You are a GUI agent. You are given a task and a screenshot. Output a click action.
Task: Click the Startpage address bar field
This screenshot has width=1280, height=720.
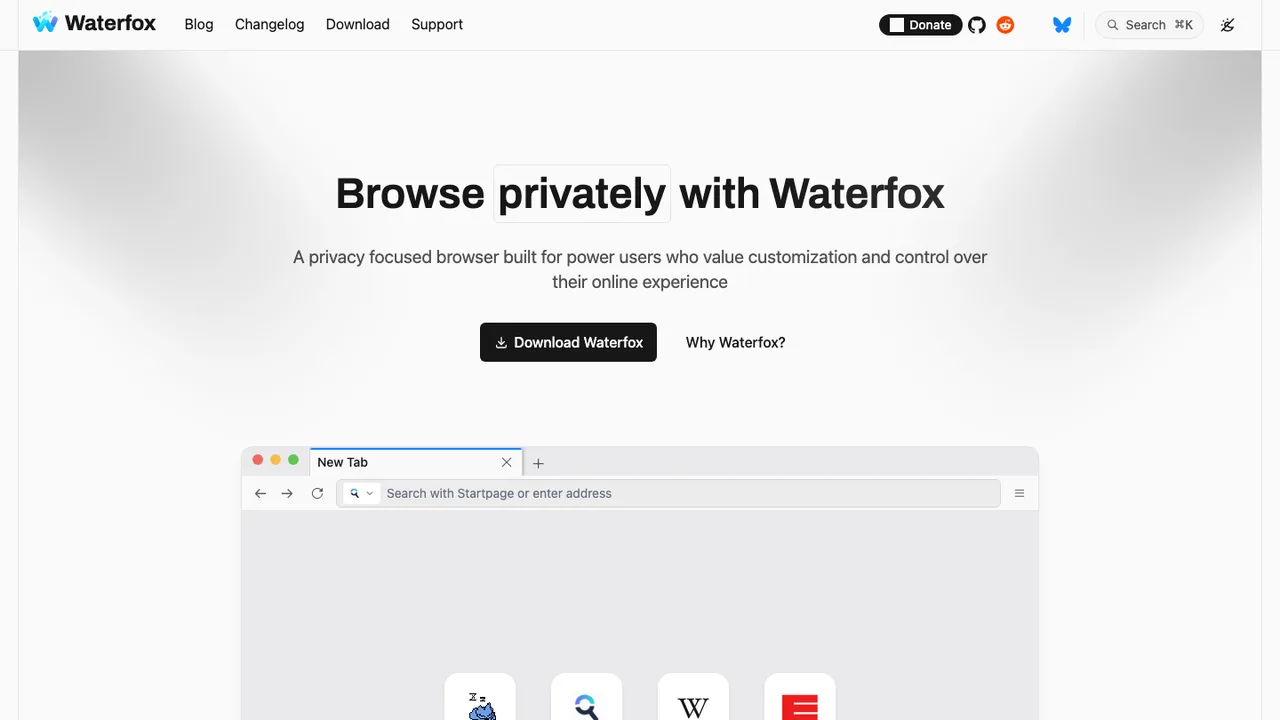(668, 493)
